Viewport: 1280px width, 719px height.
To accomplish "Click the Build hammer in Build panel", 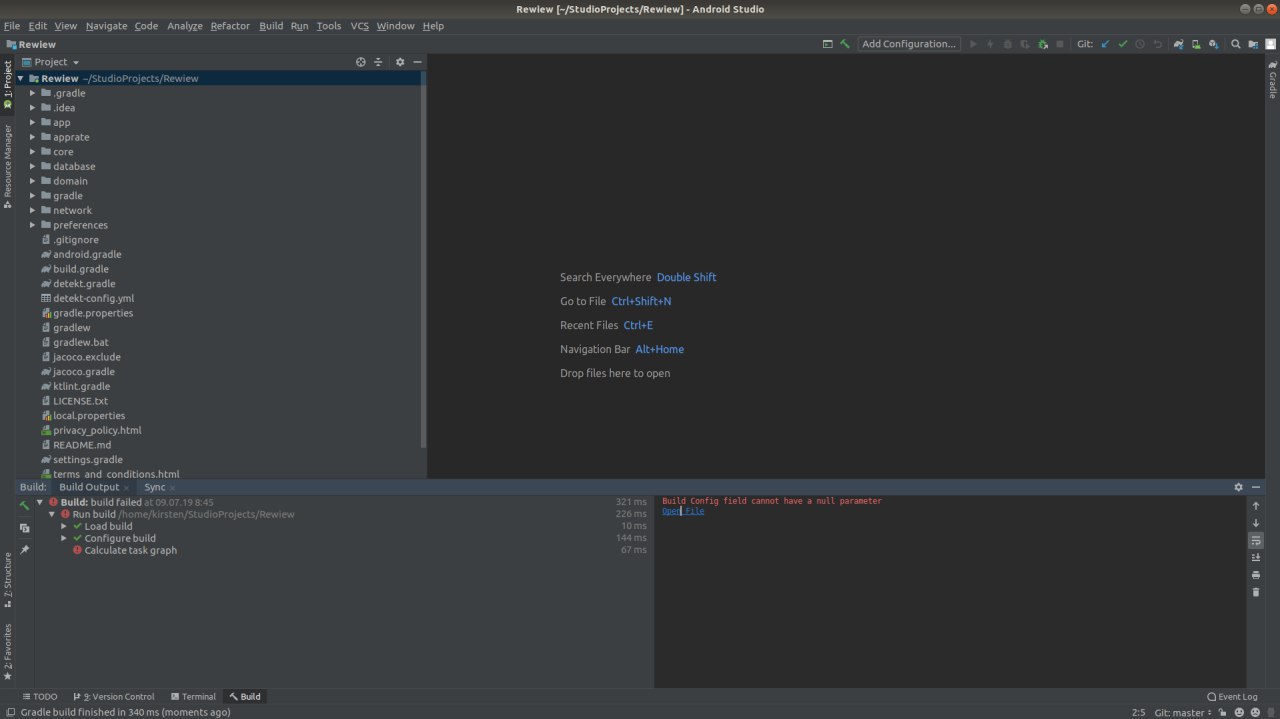I will 25,506.
